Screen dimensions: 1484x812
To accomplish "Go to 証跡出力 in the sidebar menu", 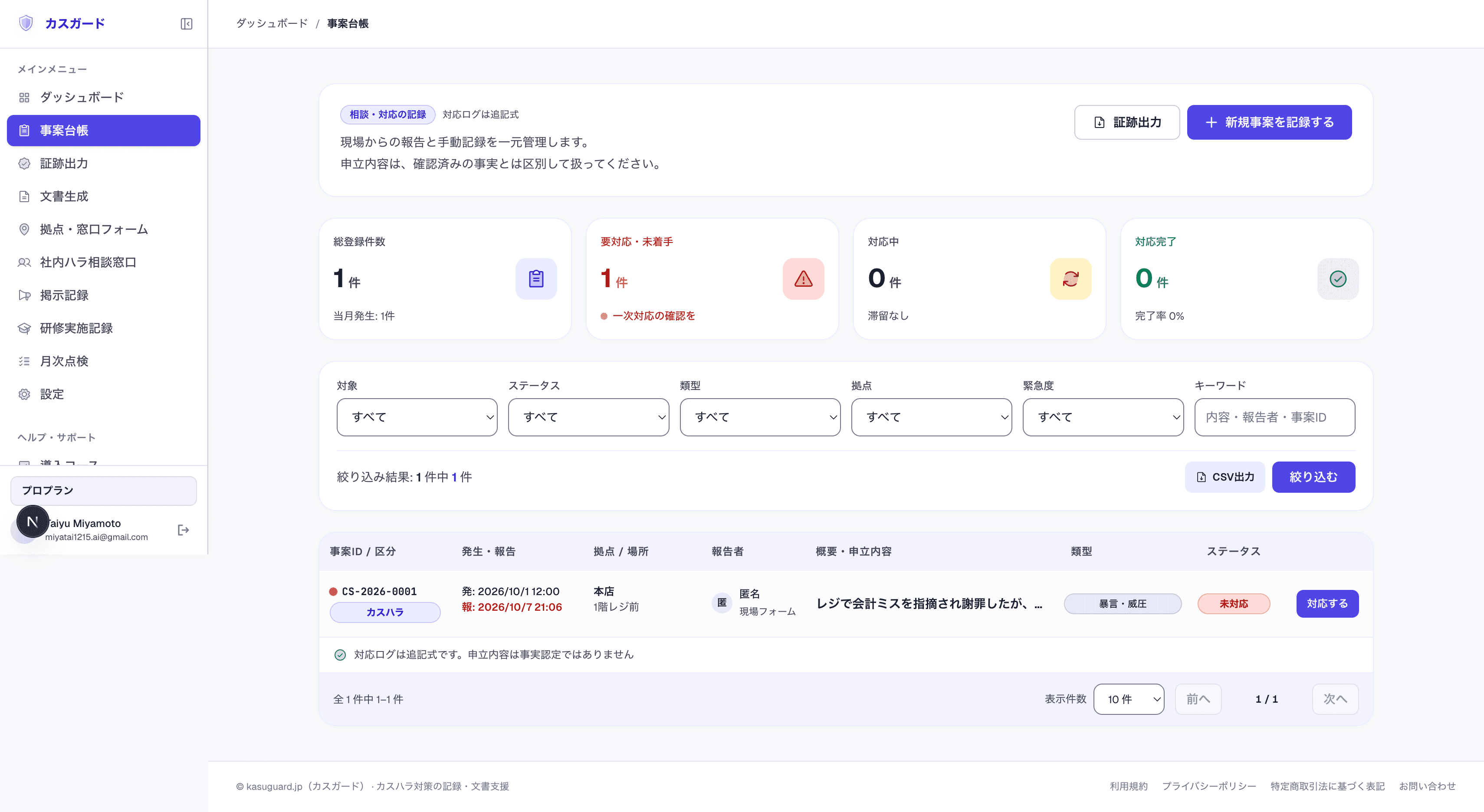I will point(104,164).
